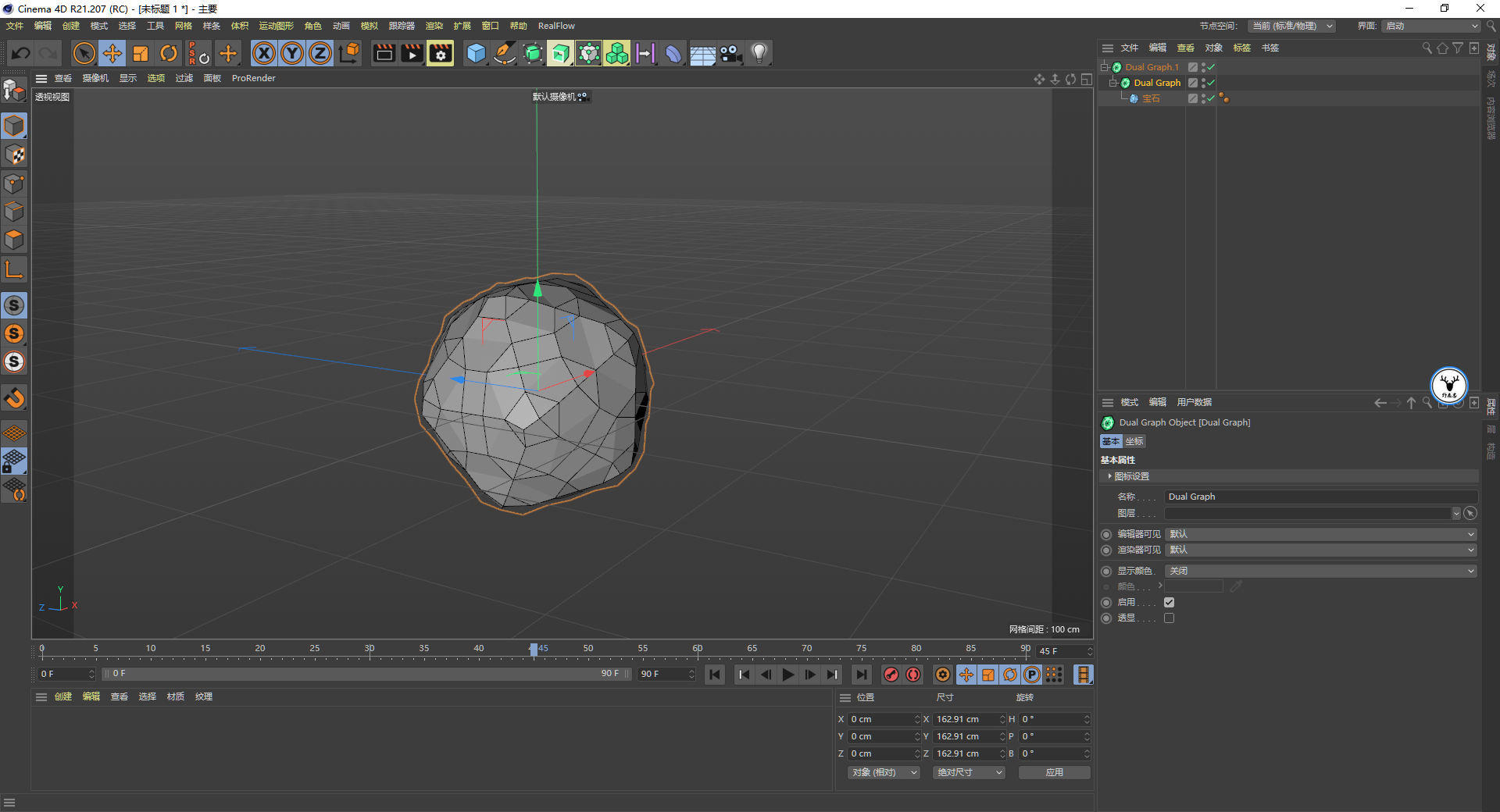1500x812 pixels.
Task: Select the Live Selection tool
Action: tap(84, 53)
